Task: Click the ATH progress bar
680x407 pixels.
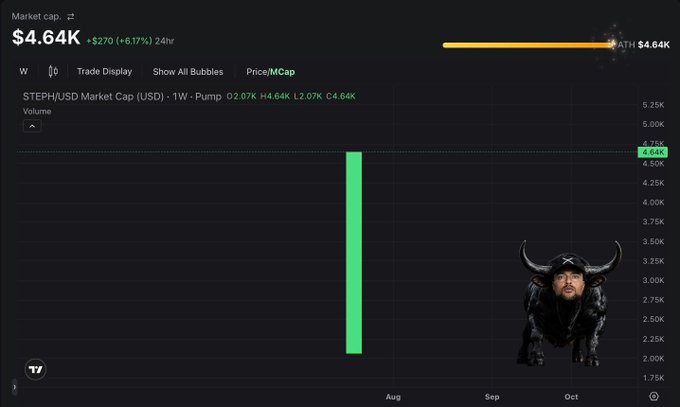Action: pos(528,45)
